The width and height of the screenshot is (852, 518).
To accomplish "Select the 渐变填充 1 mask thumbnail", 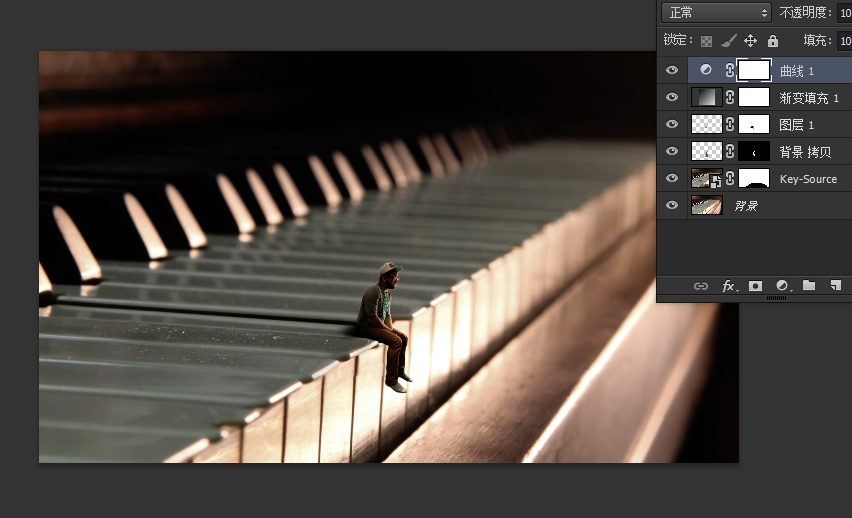I will tap(754, 97).
